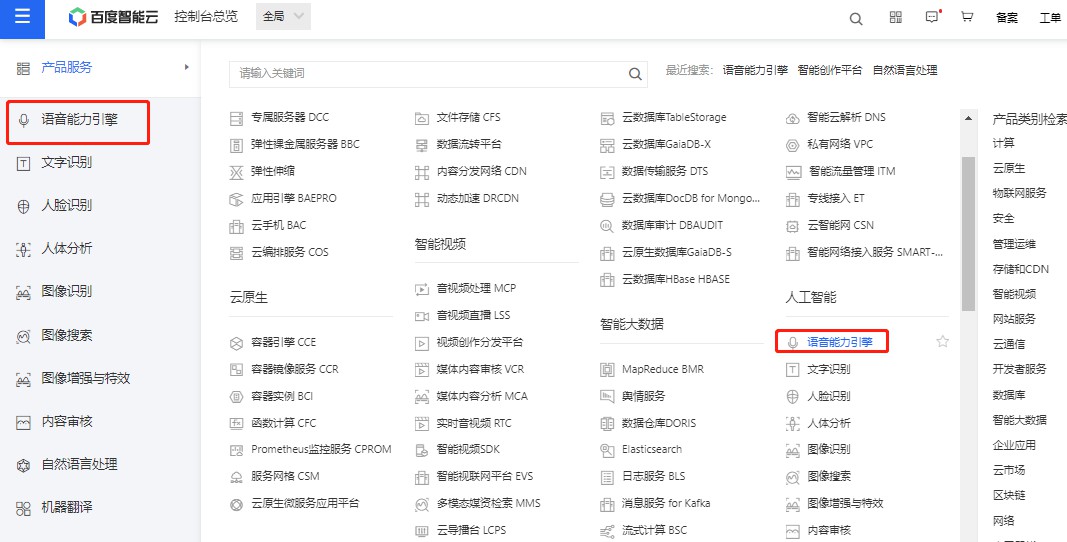This screenshot has height=542, width=1067.
Task: Click the 文字识别 icon in the sidebar
Action: tap(24, 163)
